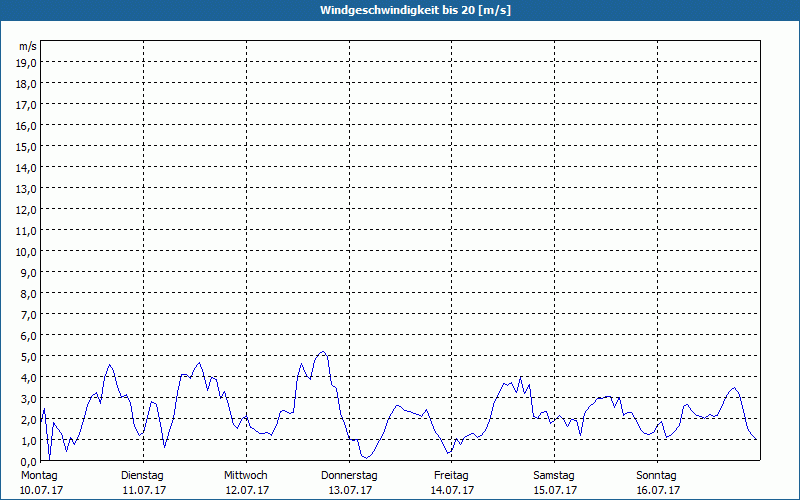
Task: Select the 15,0 y-axis value label
Action: pyautogui.click(x=27, y=146)
